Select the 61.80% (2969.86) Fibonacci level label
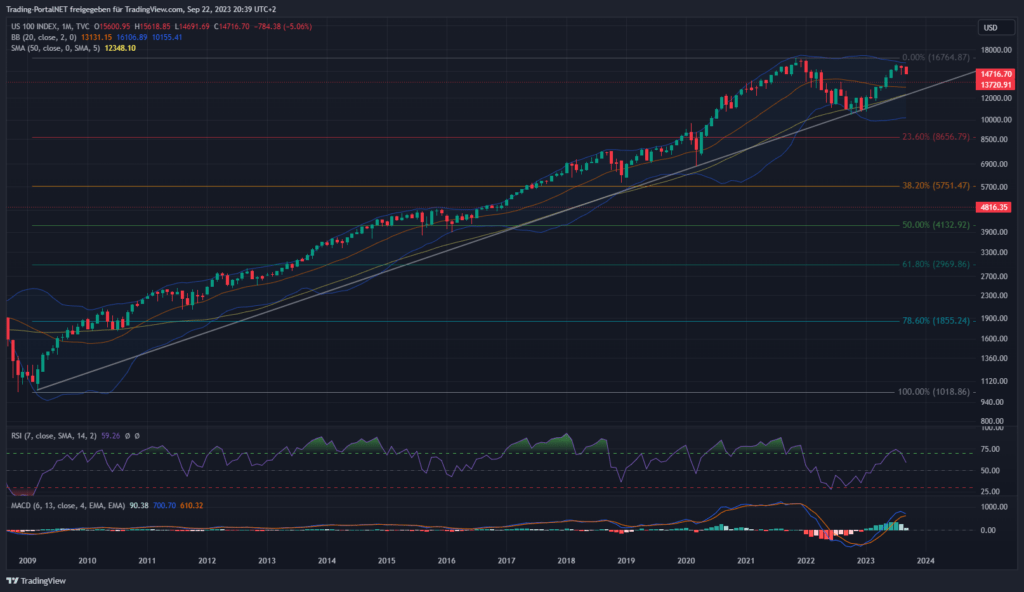The image size is (1024, 592). [x=936, y=264]
